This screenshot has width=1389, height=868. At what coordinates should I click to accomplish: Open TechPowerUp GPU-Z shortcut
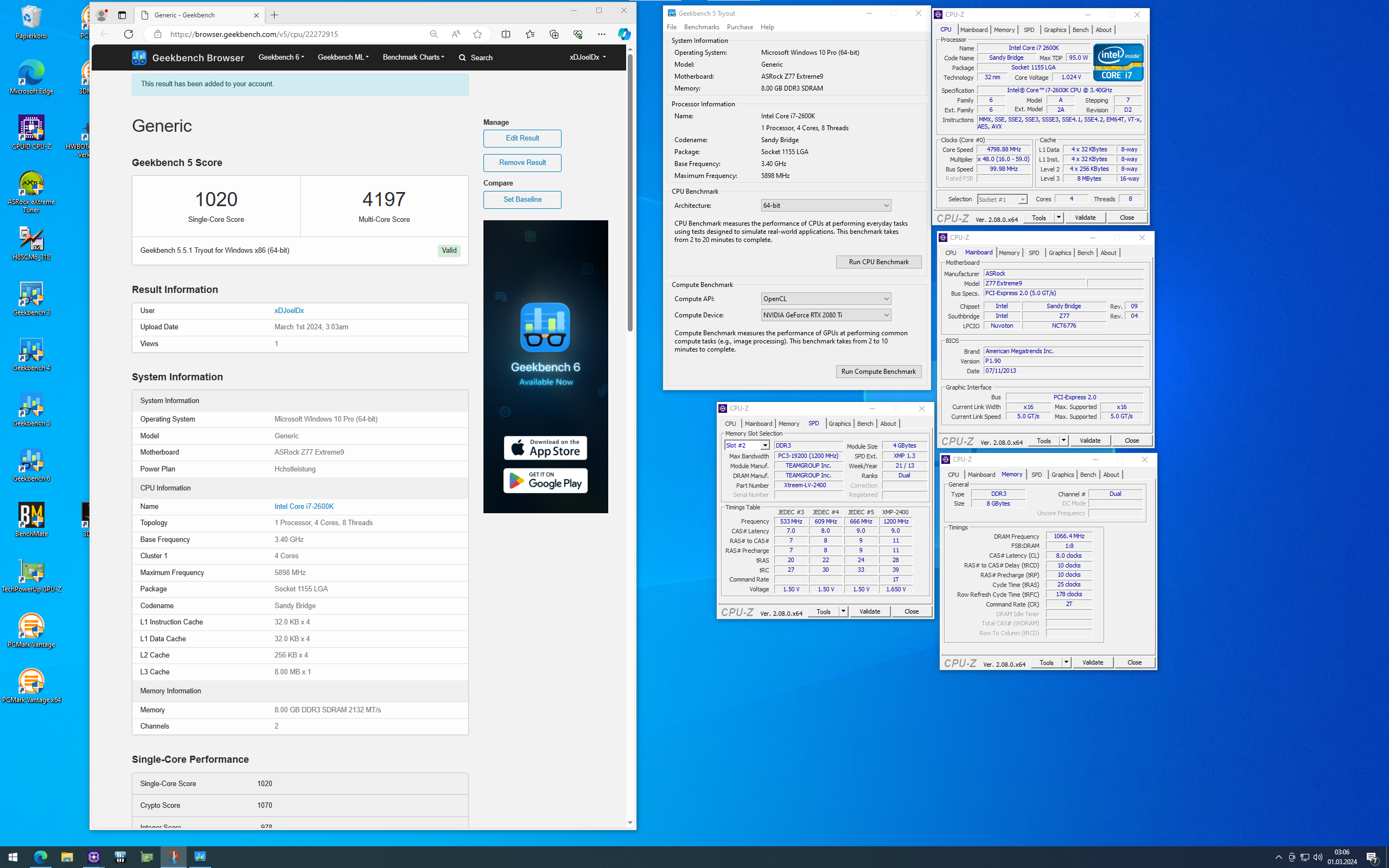(x=31, y=575)
